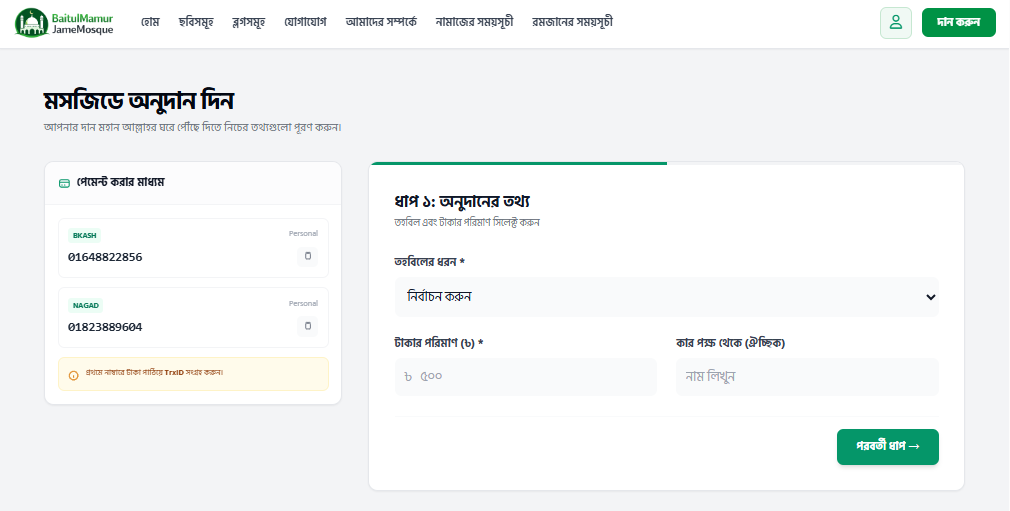This screenshot has height=511, width=1010.
Task: Navigate to যোগাযোগ contact page
Action: pos(305,22)
